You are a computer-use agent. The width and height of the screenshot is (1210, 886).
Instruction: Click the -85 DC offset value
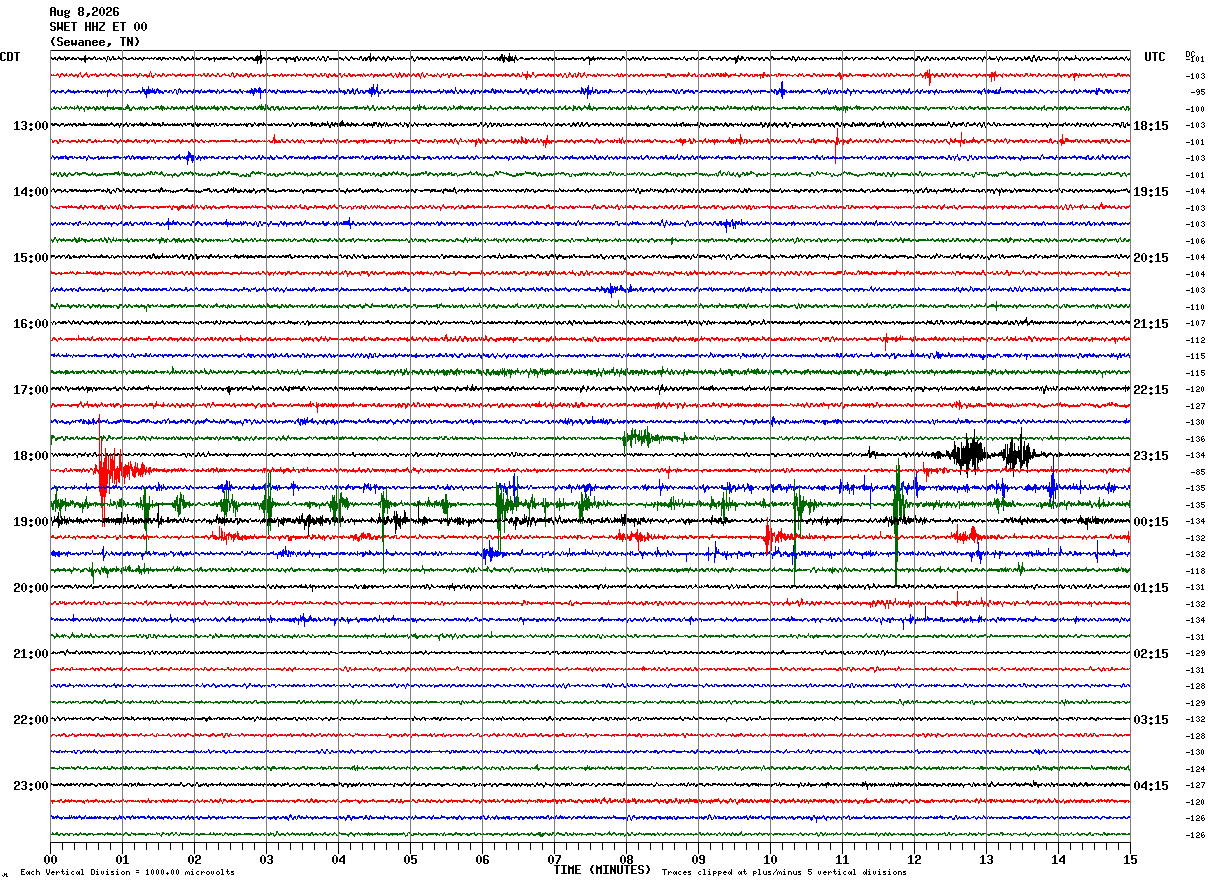(x=1197, y=472)
